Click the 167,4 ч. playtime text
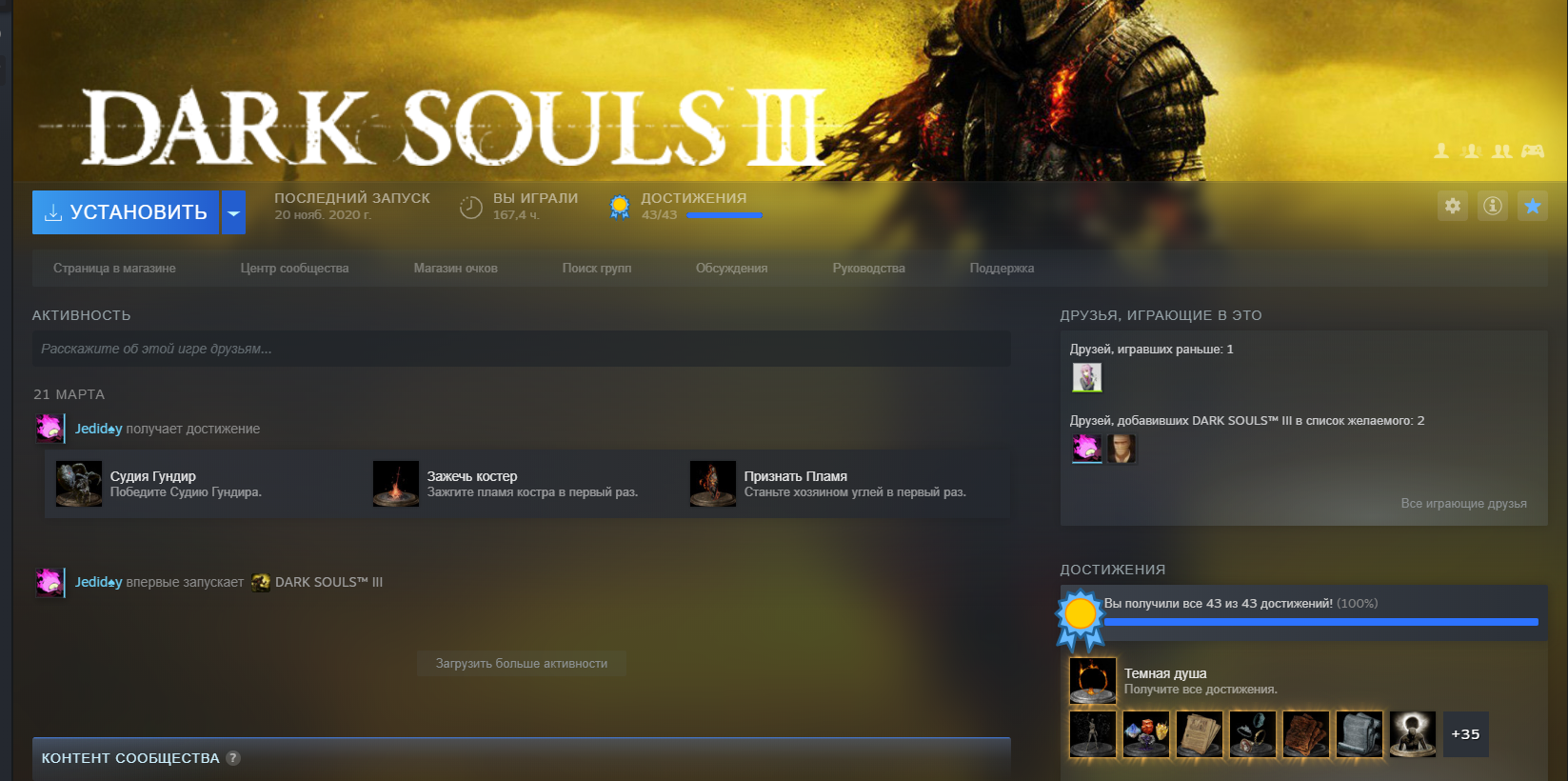The image size is (1568, 781). [x=516, y=215]
